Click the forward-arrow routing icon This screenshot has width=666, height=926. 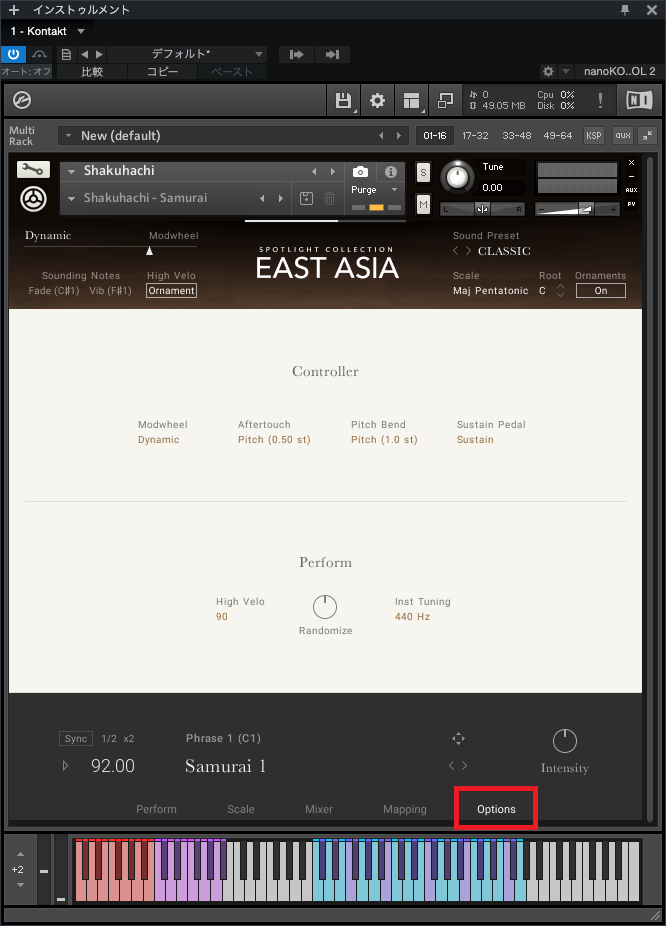click(x=296, y=54)
